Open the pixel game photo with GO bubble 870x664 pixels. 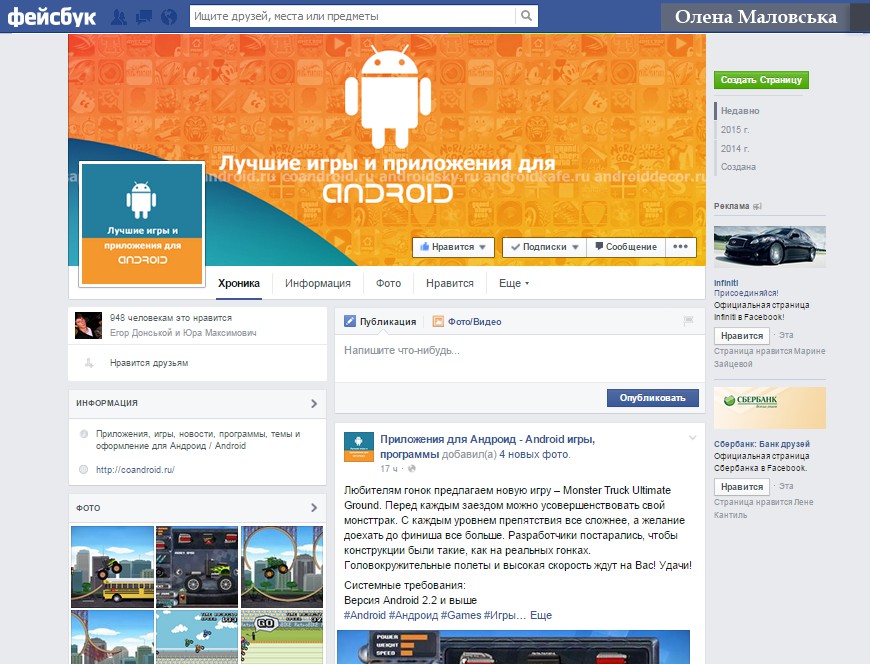click(282, 637)
